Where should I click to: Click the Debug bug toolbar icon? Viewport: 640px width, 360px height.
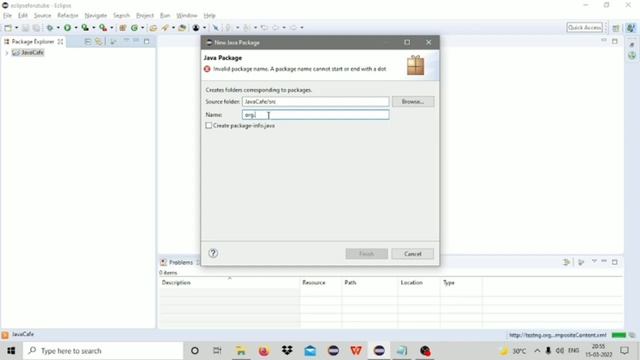pos(50,28)
